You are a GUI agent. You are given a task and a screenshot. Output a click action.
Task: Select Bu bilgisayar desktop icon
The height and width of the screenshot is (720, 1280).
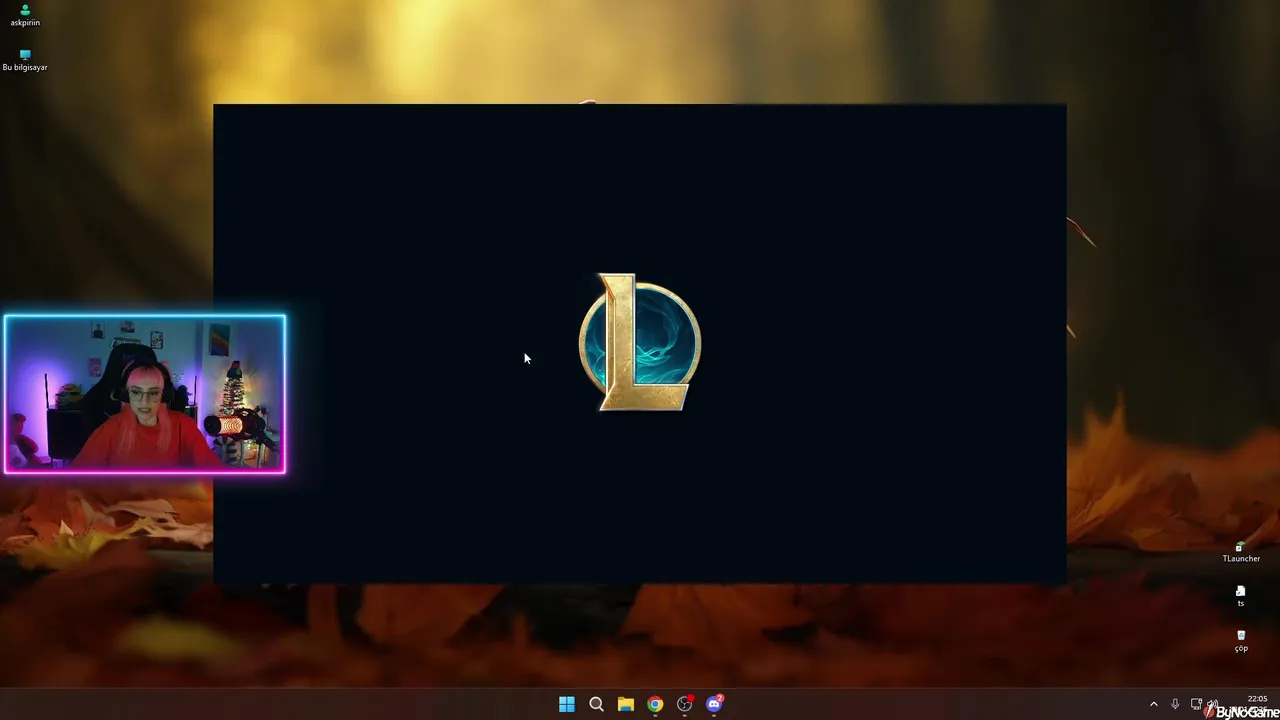point(25,60)
